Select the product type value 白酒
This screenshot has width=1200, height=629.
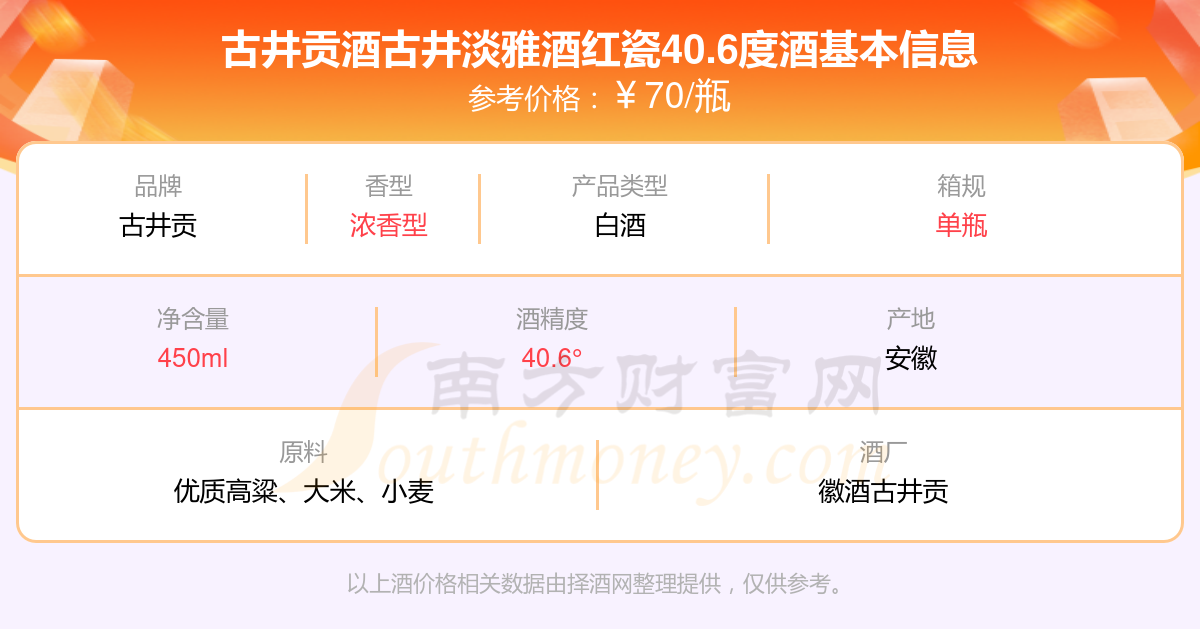point(620,225)
